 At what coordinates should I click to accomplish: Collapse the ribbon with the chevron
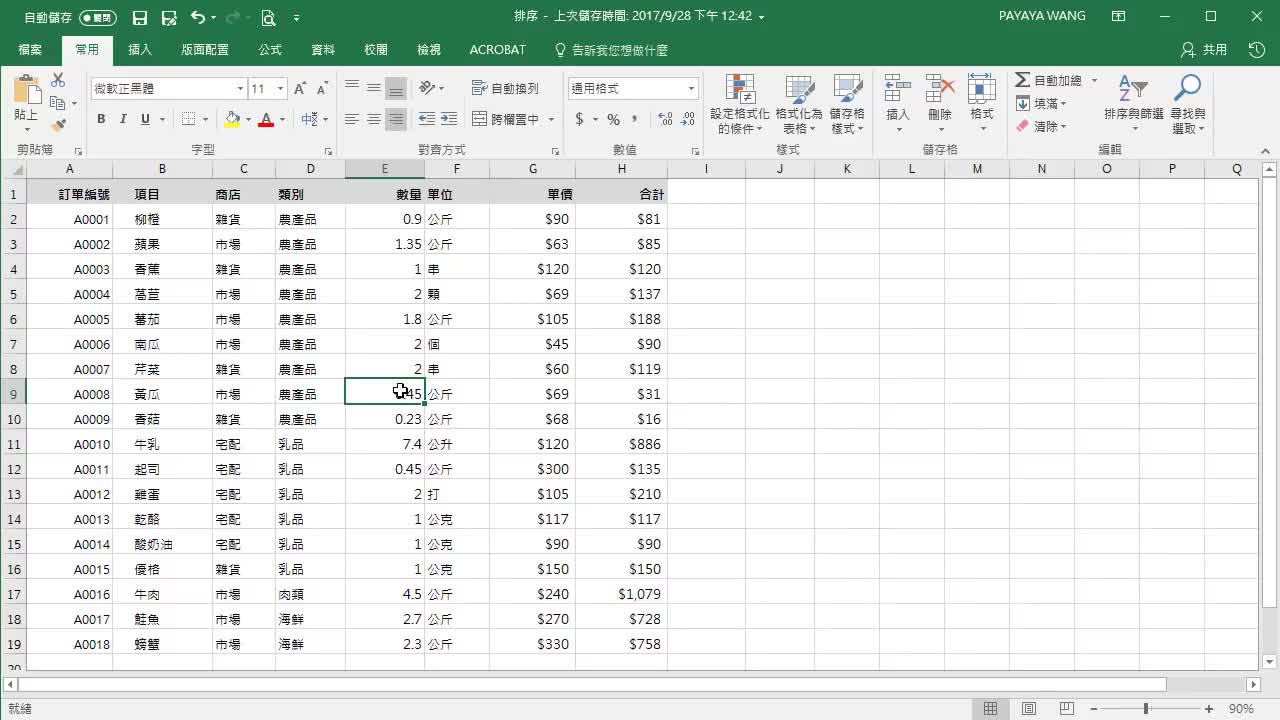1265,151
